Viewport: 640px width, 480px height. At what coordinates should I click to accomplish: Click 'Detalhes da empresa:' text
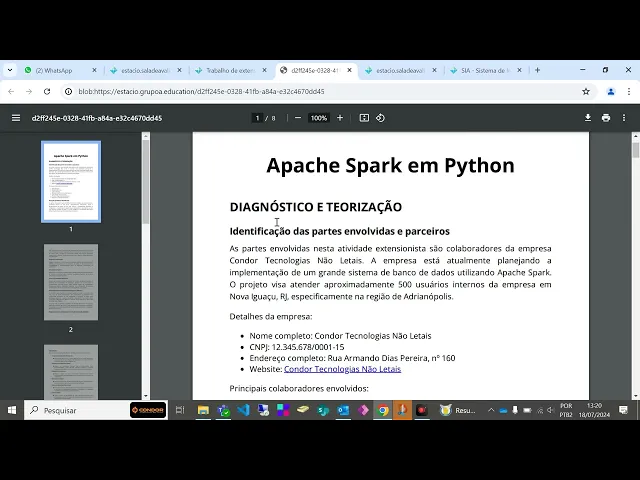(271, 316)
